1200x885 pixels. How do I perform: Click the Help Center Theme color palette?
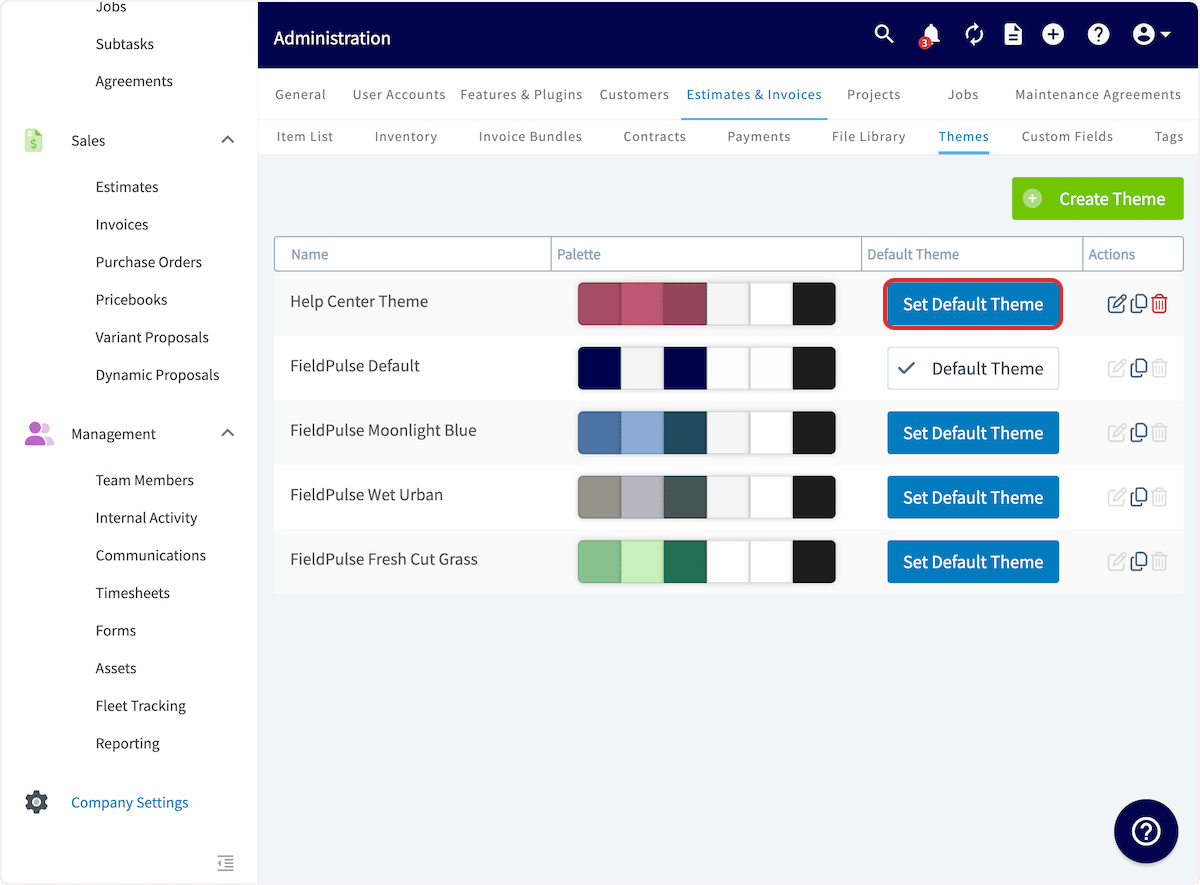[706, 304]
